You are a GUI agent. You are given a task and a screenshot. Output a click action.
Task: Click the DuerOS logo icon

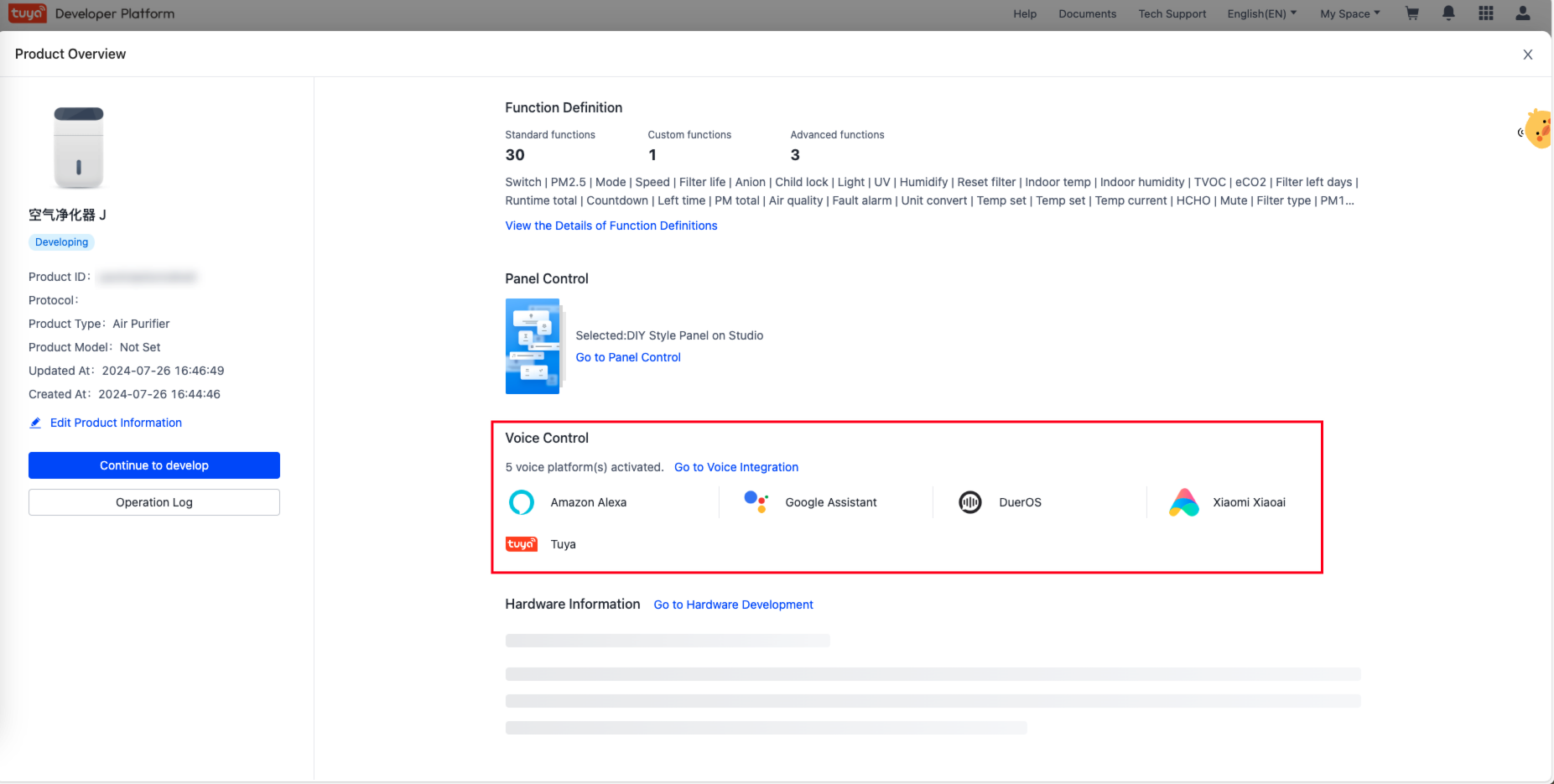coord(969,502)
